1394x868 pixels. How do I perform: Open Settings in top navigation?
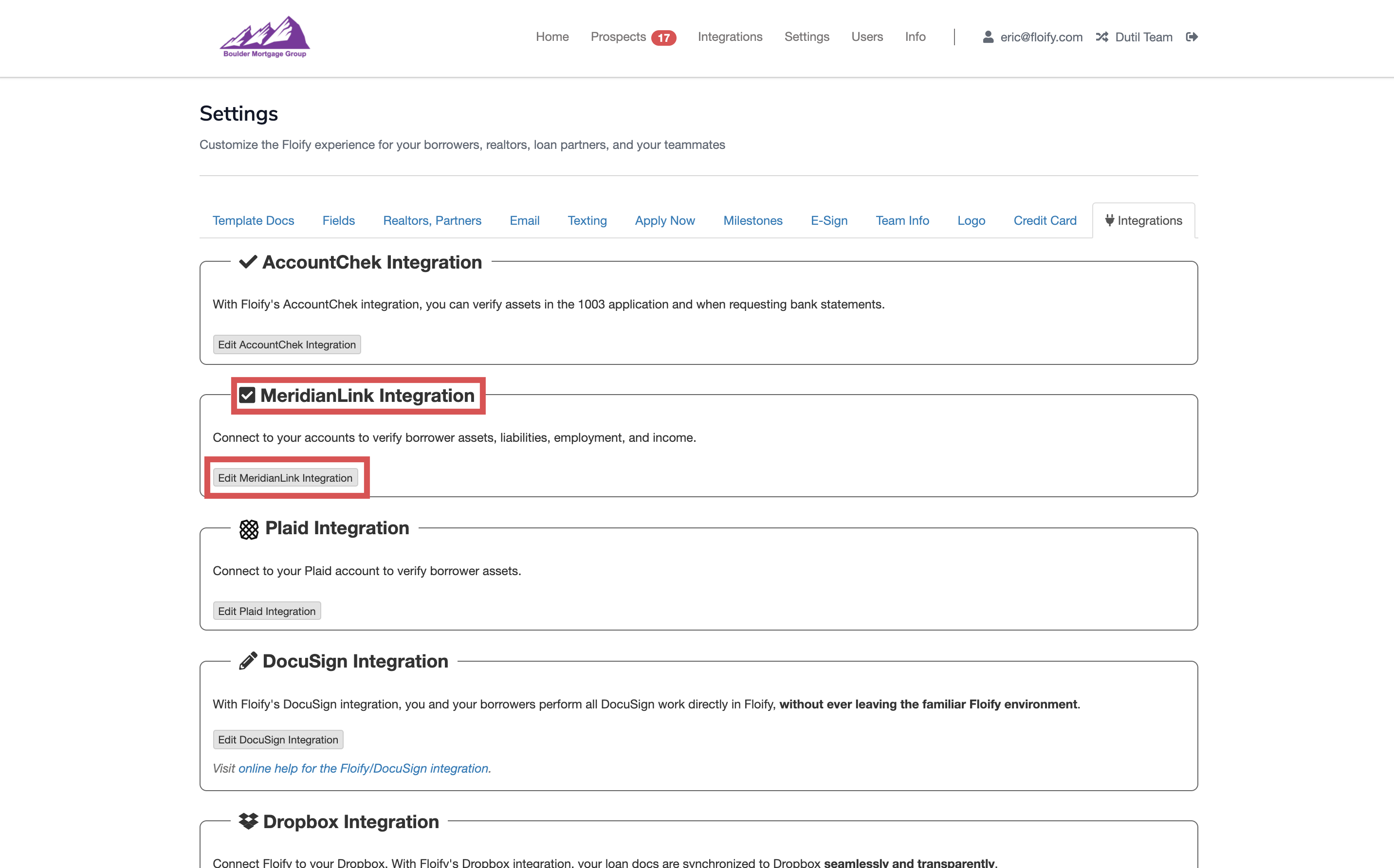(x=807, y=37)
